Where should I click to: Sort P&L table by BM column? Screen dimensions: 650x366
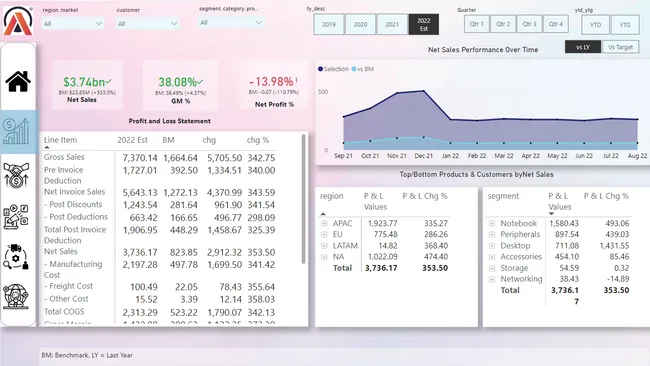[x=168, y=140]
